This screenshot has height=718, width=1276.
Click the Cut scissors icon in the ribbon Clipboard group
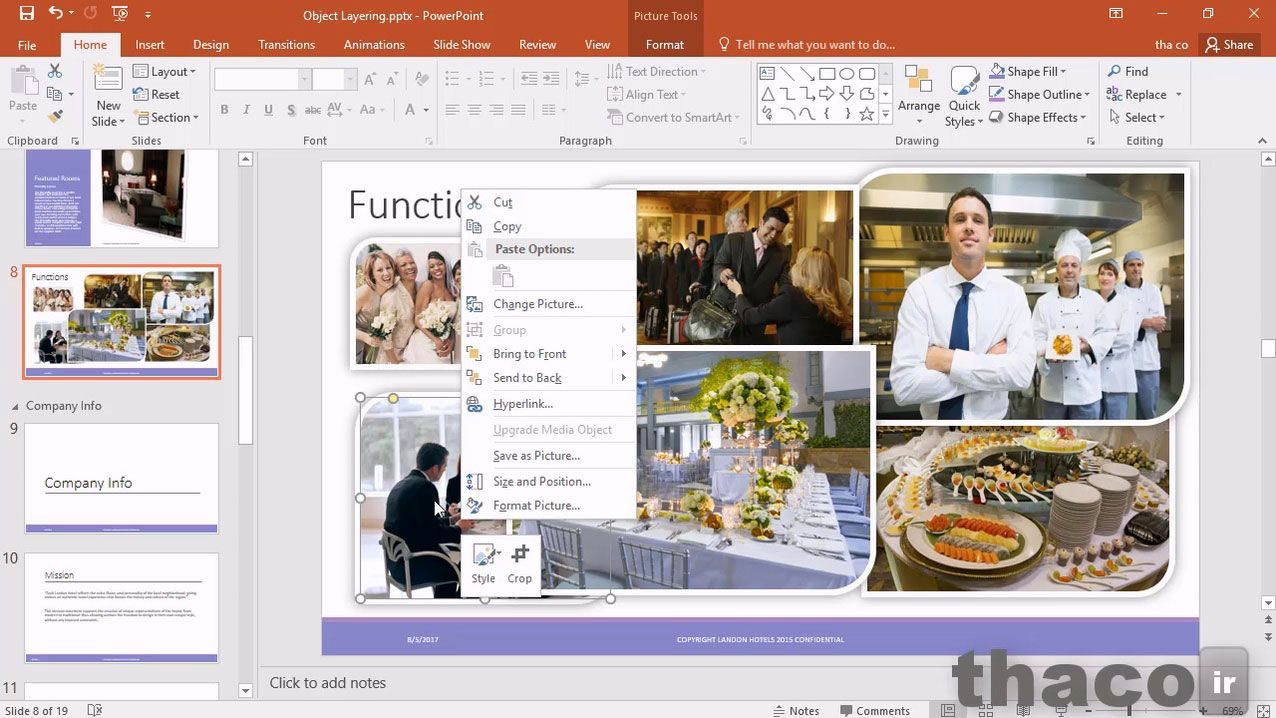click(x=55, y=71)
